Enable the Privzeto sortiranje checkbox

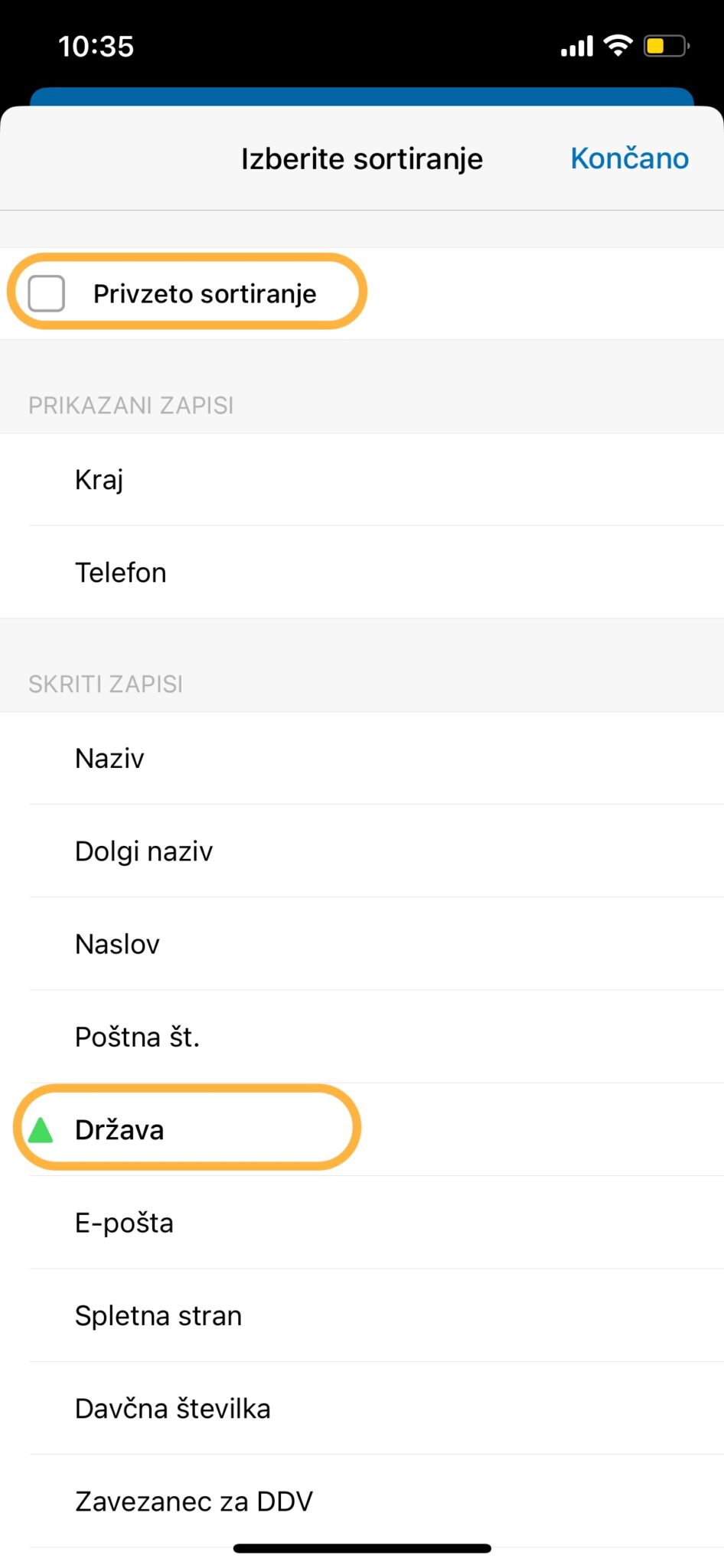click(x=47, y=292)
